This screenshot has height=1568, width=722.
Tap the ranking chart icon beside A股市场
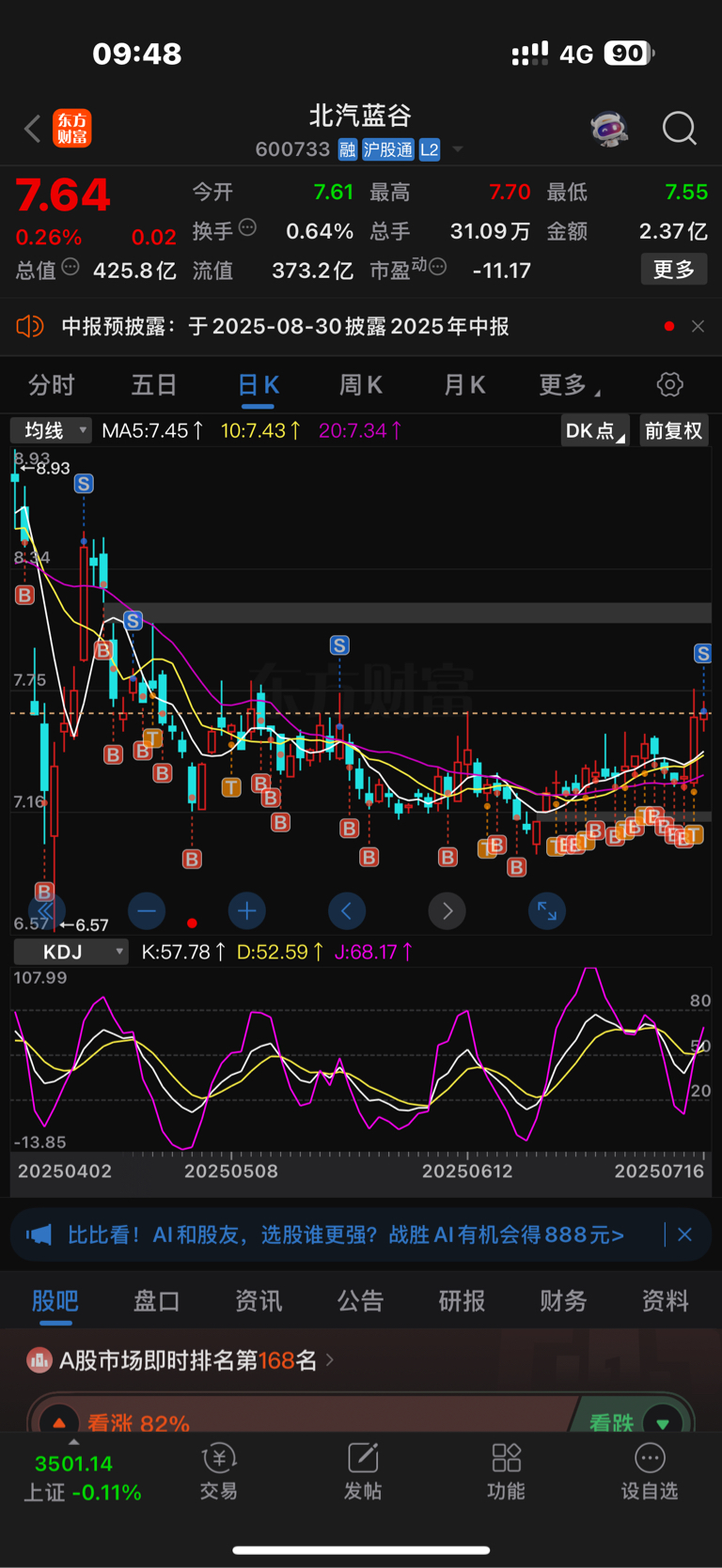coord(39,1359)
